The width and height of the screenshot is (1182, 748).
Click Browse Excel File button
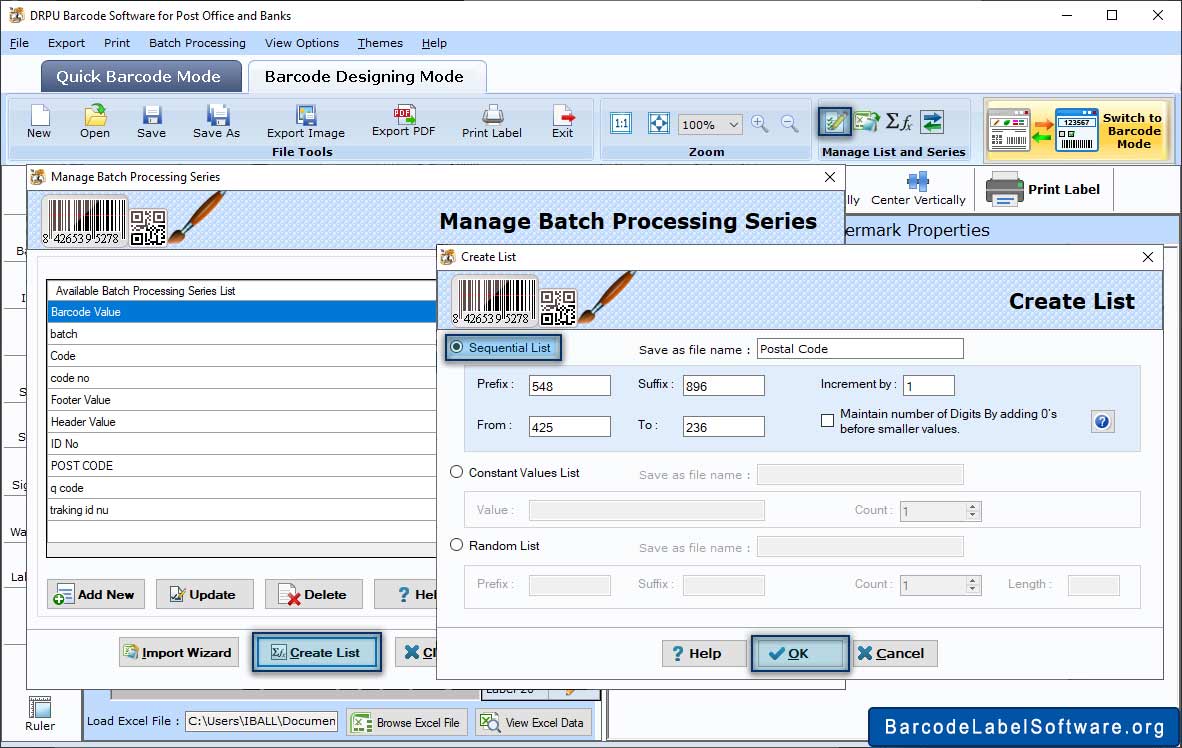click(x=408, y=722)
